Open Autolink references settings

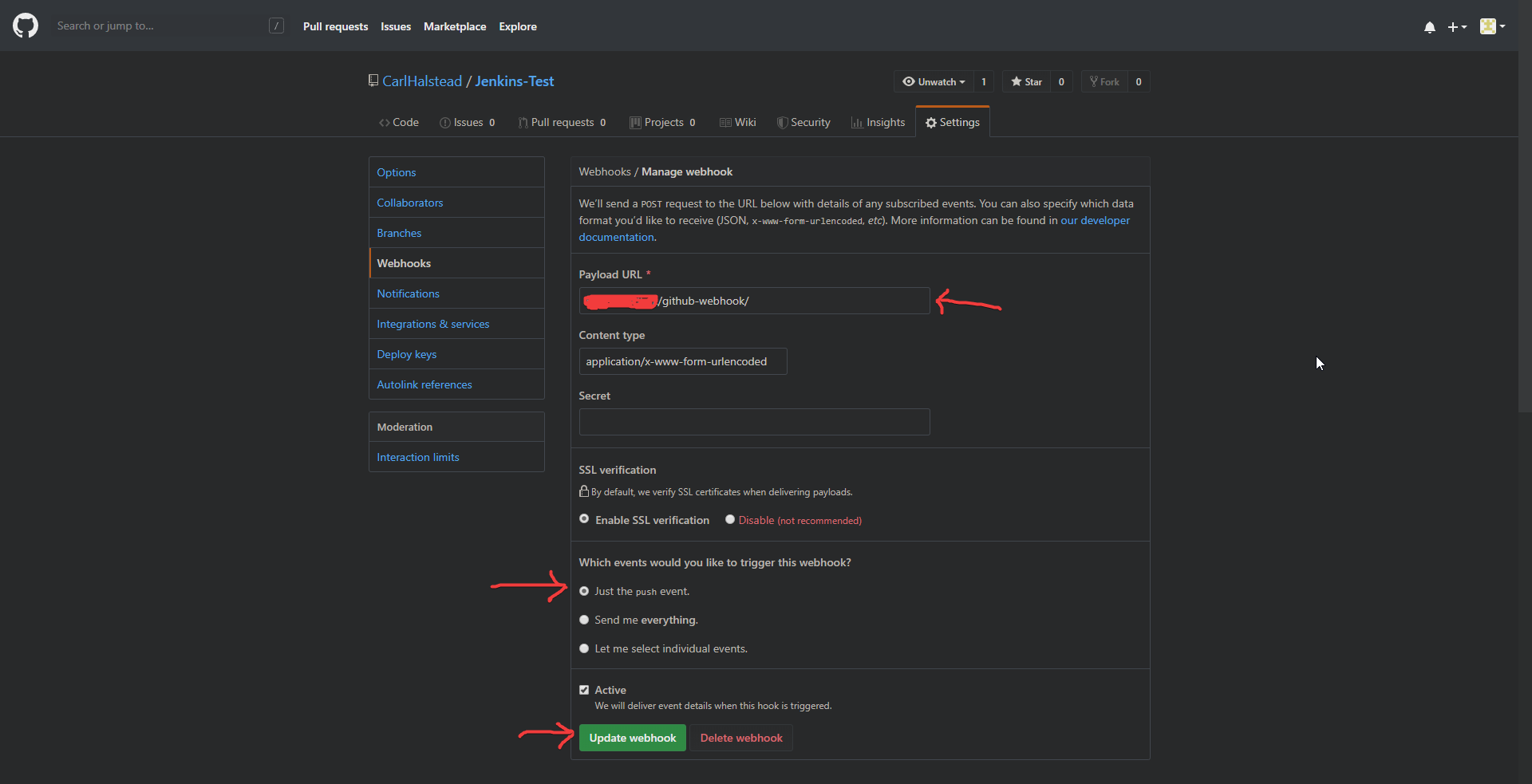[x=456, y=384]
